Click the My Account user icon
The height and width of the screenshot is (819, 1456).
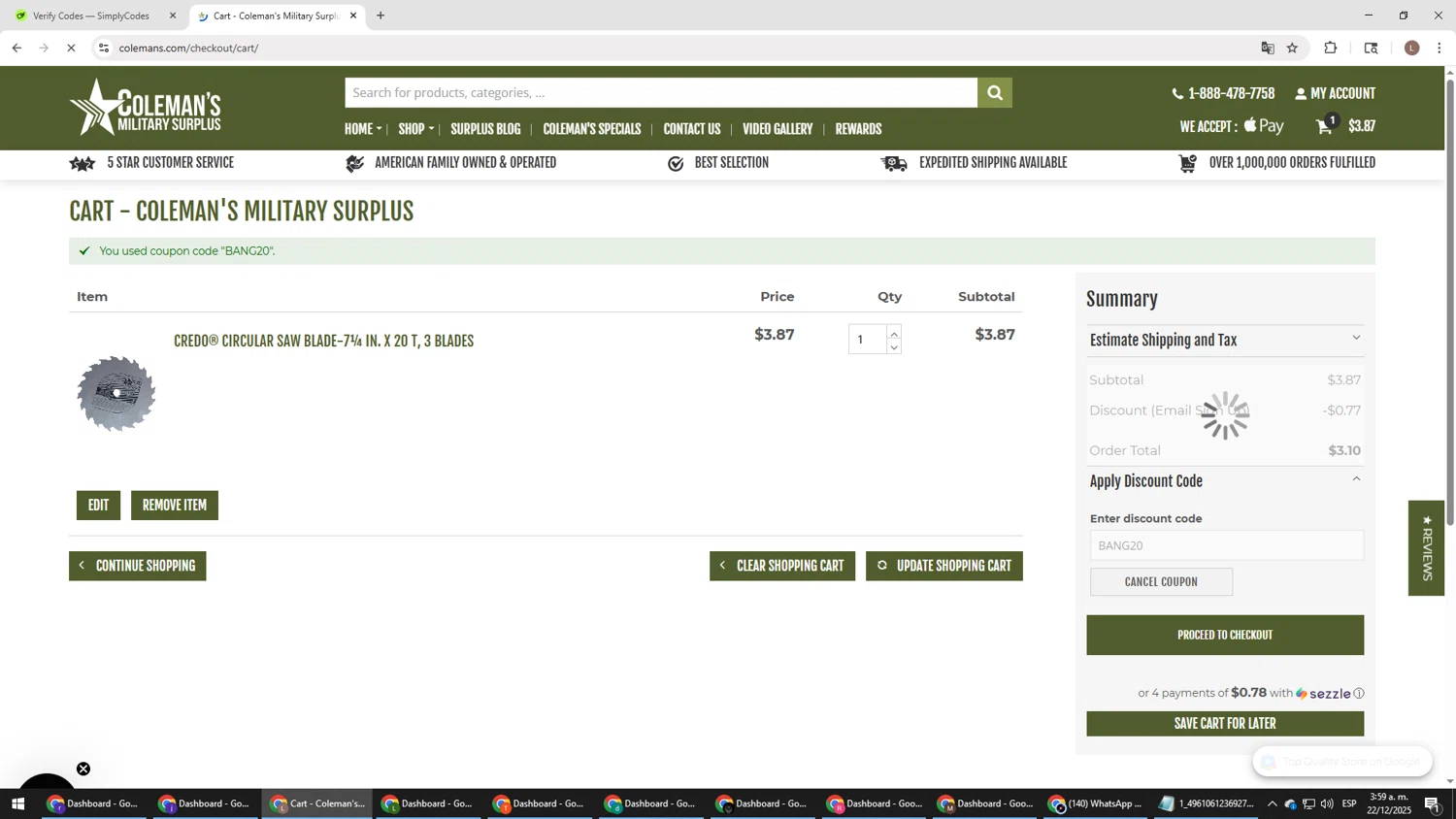point(1301,94)
